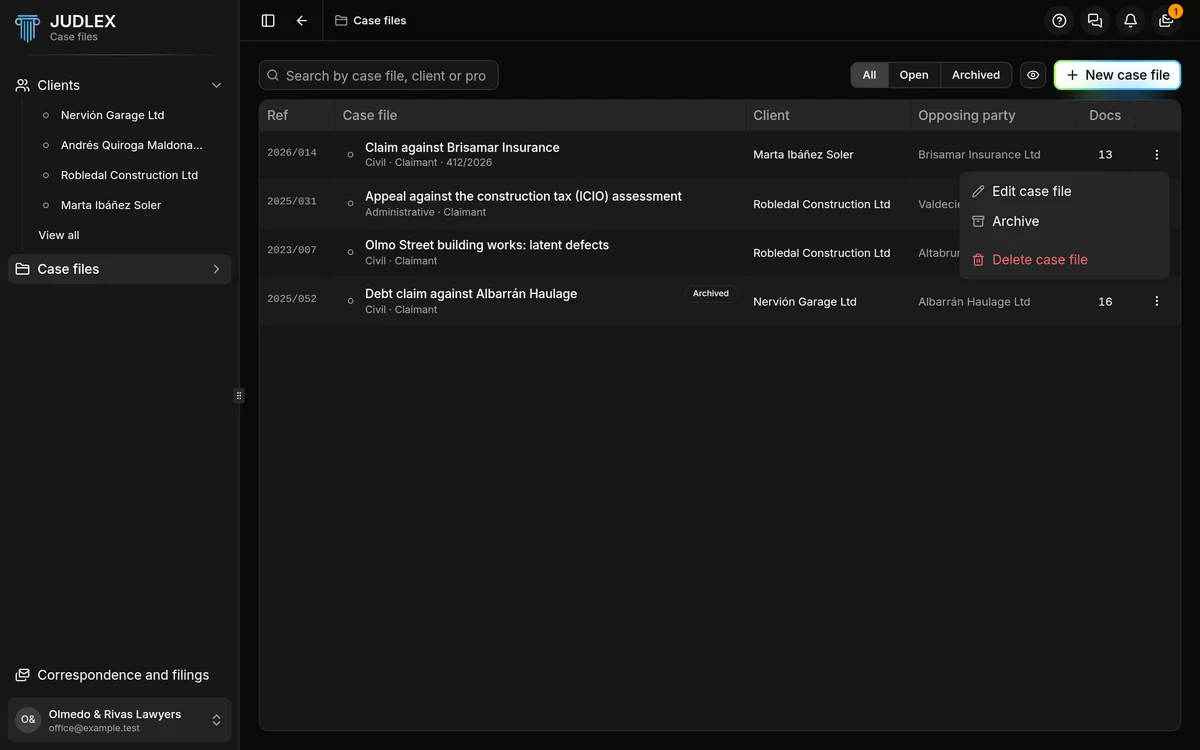Open Olmo Street building works: latent defects
This screenshot has height=750, width=1200.
[x=487, y=245]
